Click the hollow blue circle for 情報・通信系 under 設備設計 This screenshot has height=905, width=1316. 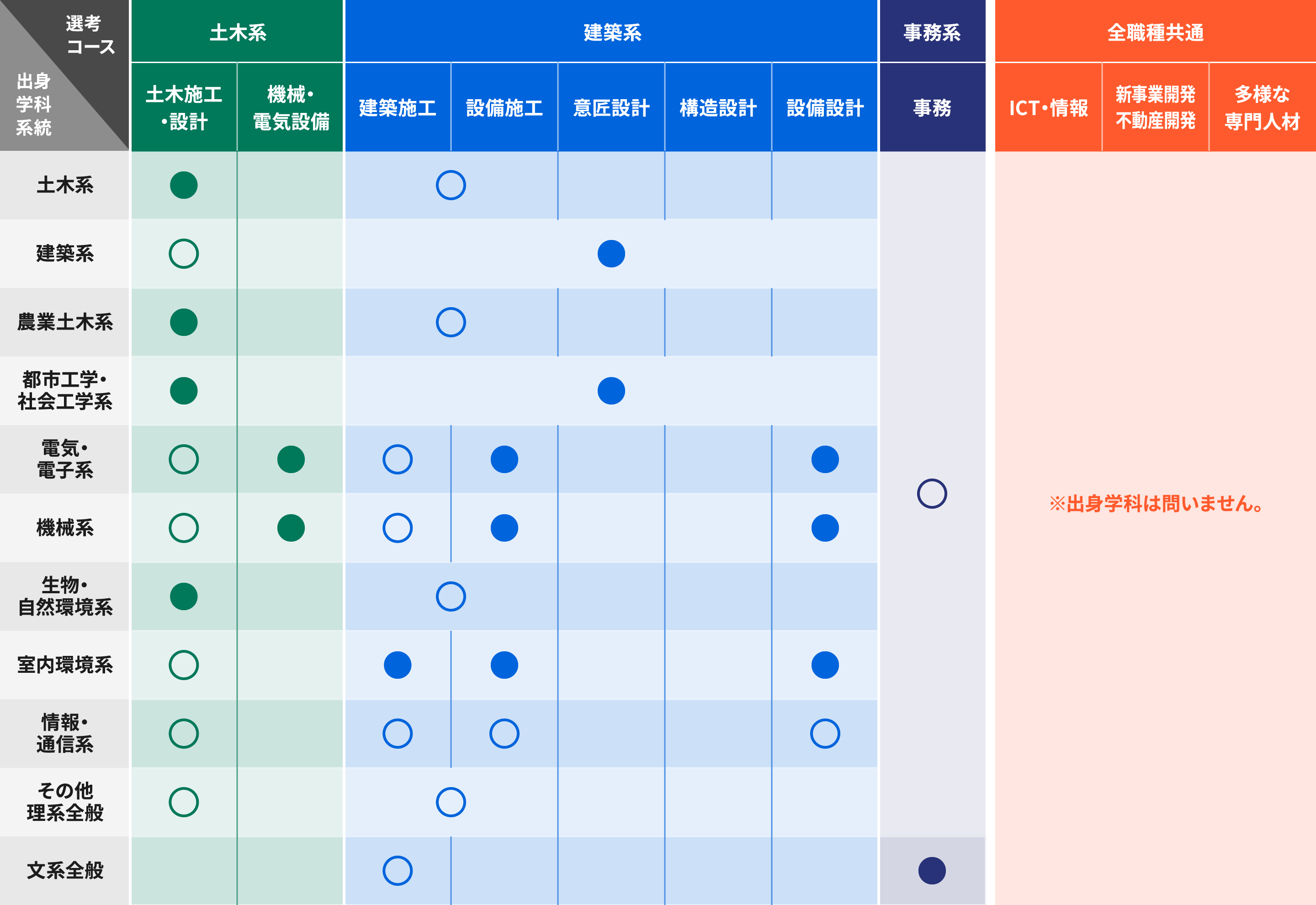click(825, 734)
